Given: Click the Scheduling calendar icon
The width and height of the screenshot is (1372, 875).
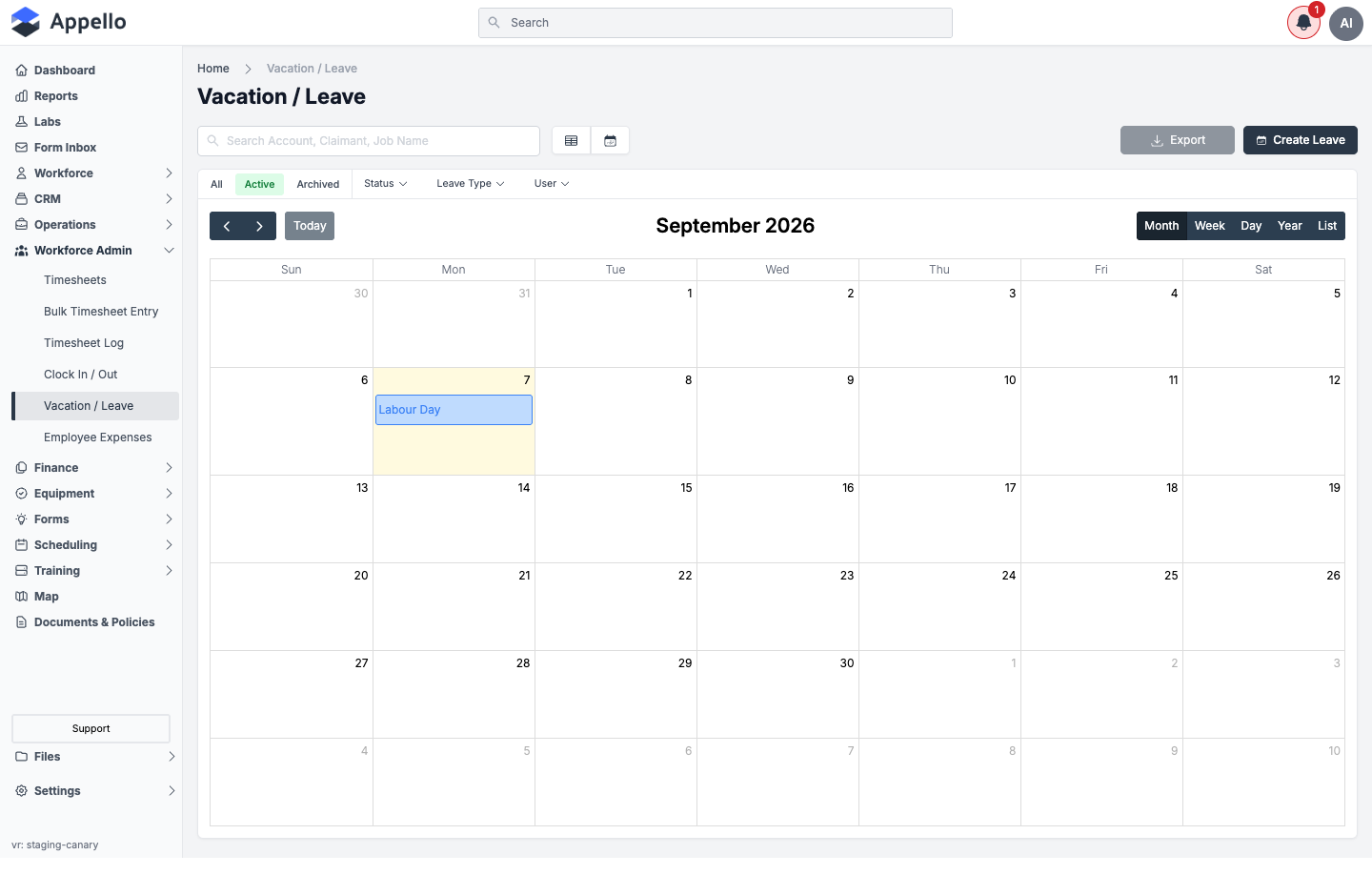Looking at the screenshot, I should 21,545.
